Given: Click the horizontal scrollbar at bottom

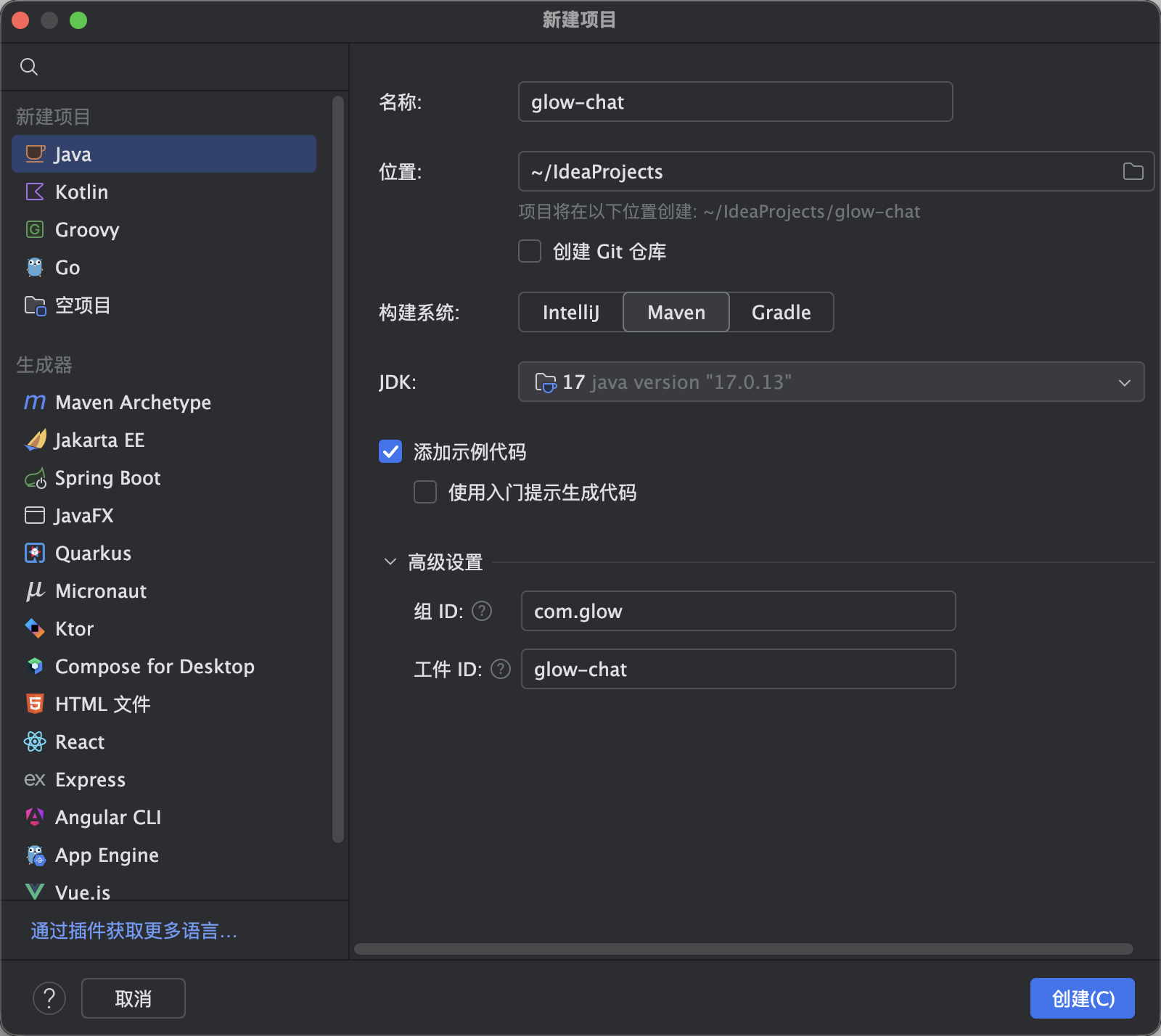Looking at the screenshot, I should [x=743, y=949].
